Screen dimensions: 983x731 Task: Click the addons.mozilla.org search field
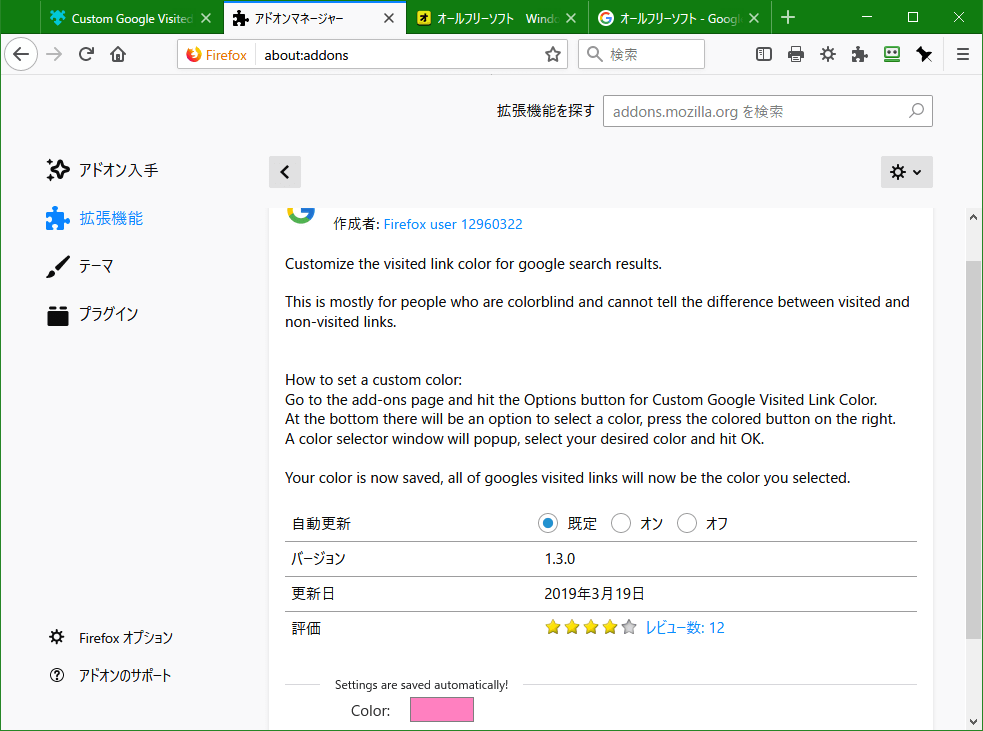tap(767, 111)
